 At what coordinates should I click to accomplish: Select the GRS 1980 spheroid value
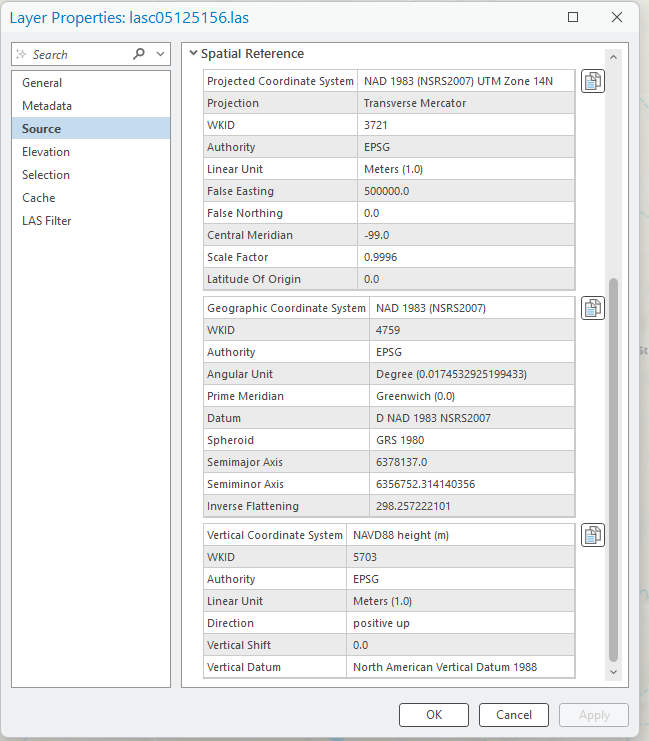(x=400, y=440)
